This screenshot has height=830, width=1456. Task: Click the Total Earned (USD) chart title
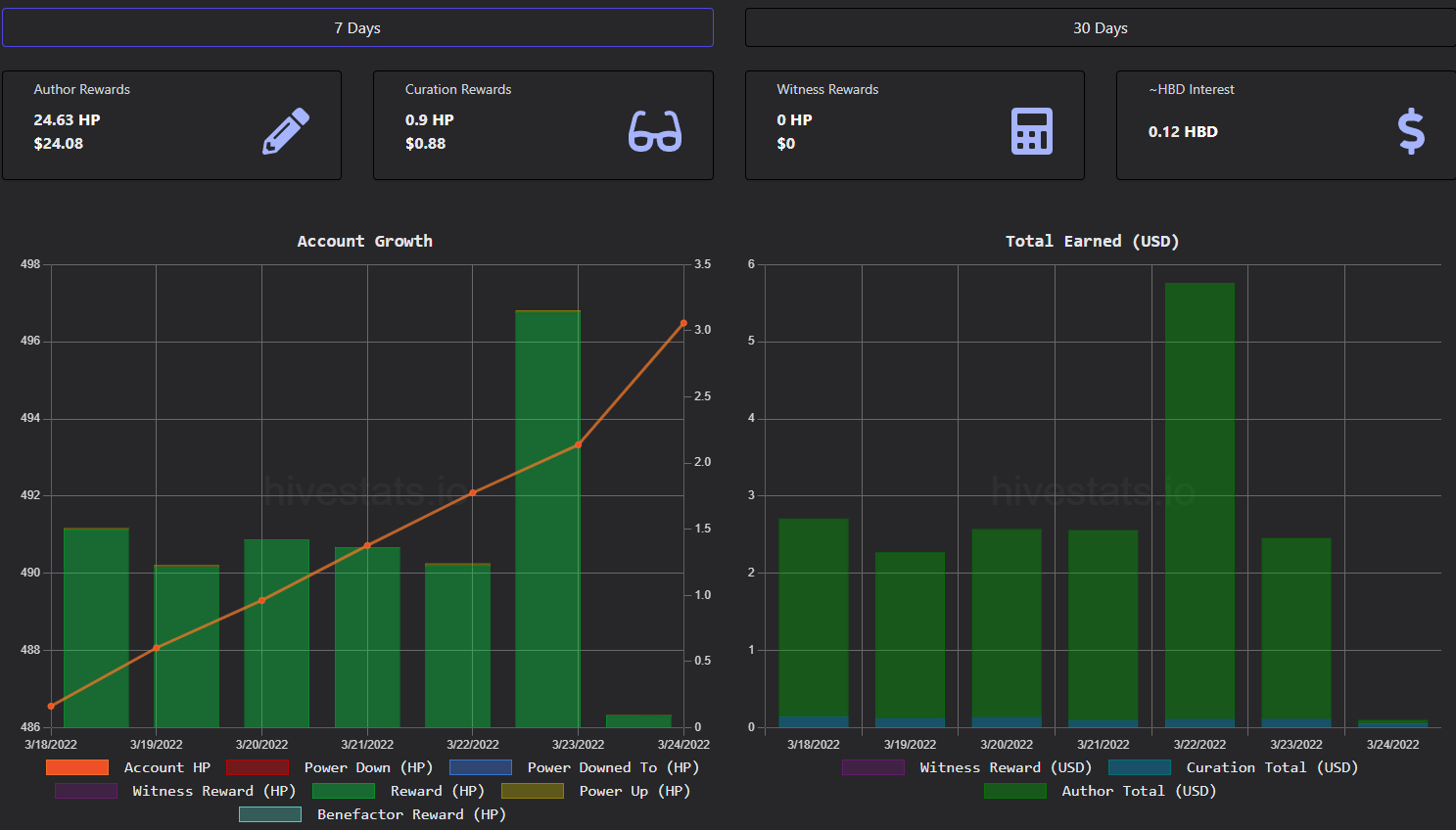click(1092, 241)
